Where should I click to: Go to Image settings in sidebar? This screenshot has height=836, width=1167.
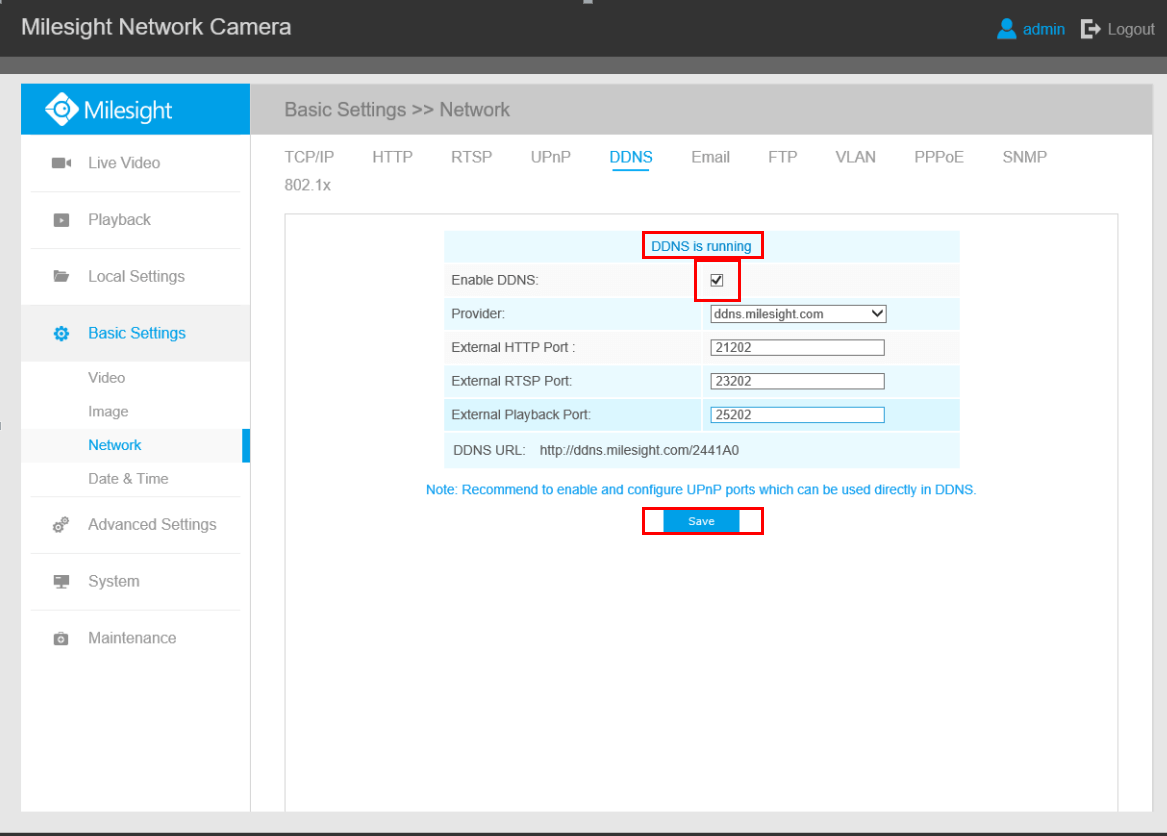coord(108,412)
